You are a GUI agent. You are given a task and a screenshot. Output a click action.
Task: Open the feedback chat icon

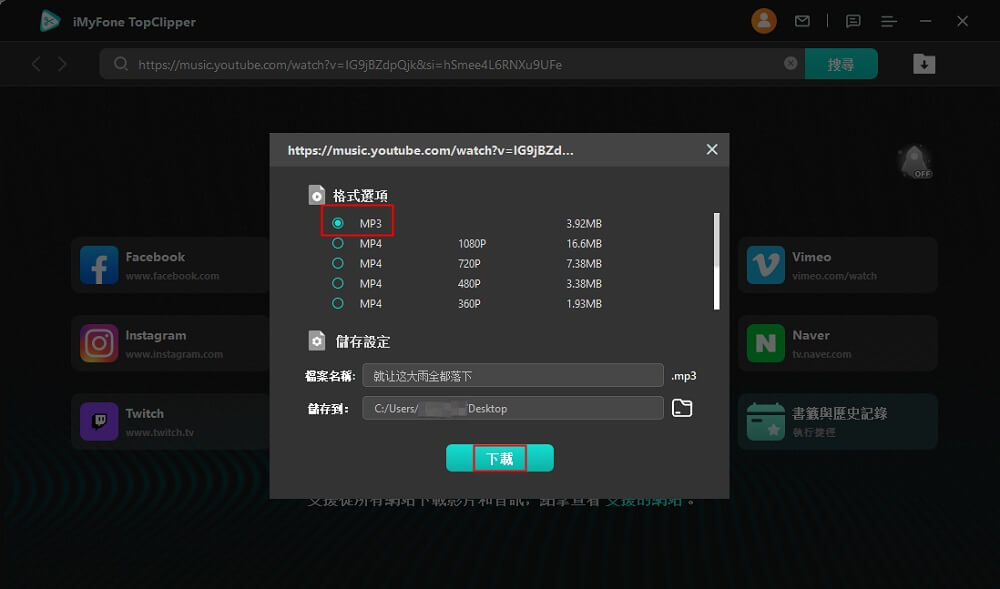[853, 21]
